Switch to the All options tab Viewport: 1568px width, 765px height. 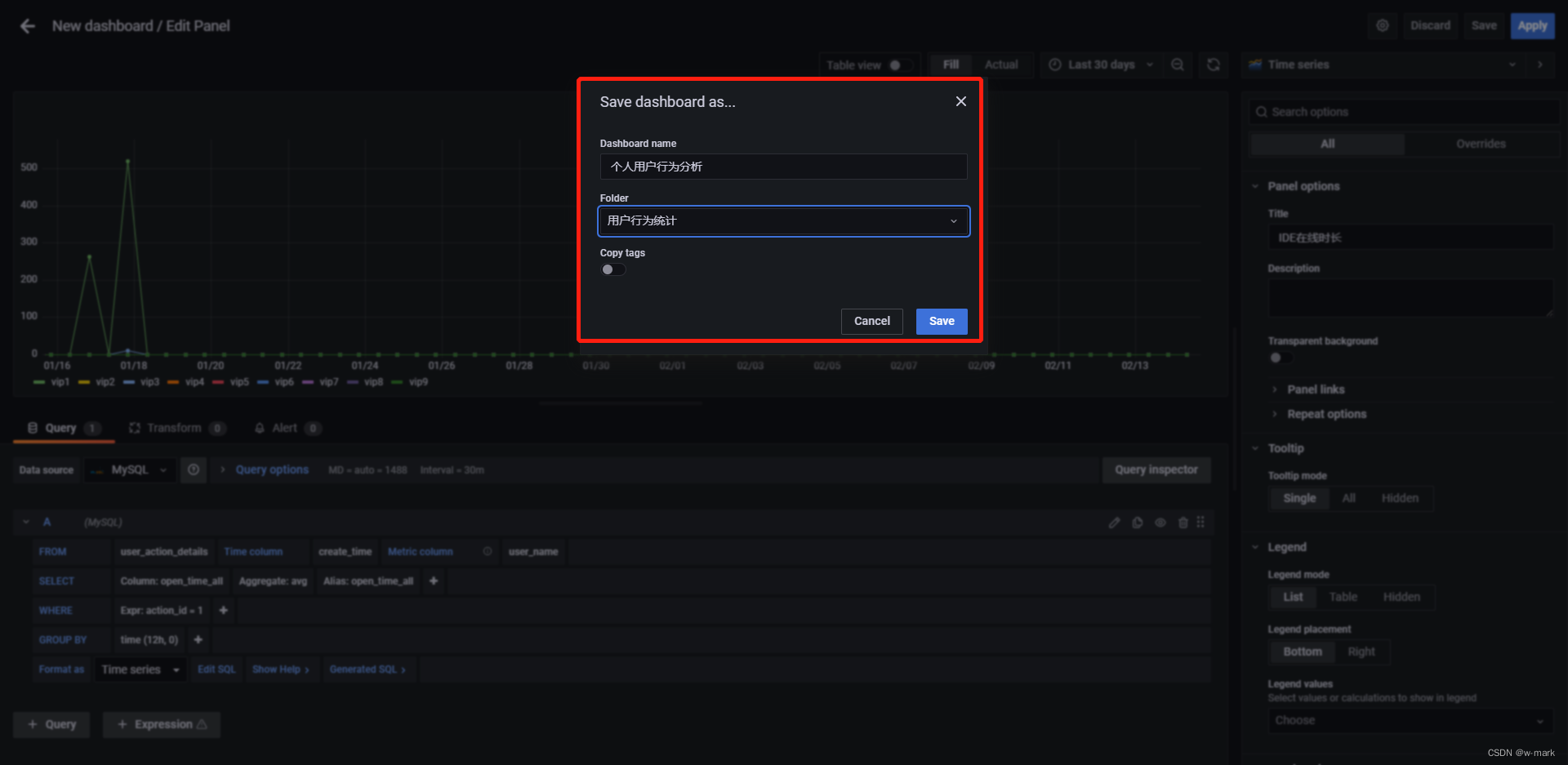coord(1328,144)
